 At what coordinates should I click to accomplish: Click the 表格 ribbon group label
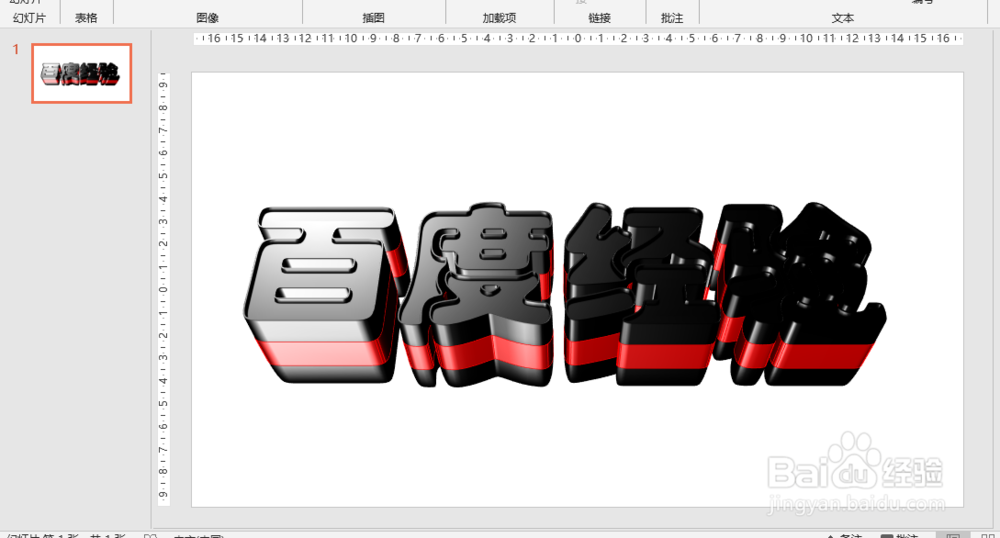point(86,18)
